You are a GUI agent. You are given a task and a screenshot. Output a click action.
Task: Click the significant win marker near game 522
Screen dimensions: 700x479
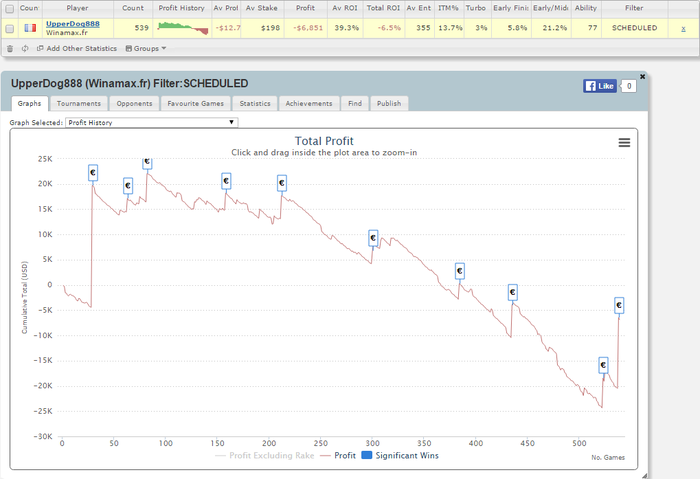coord(603,365)
